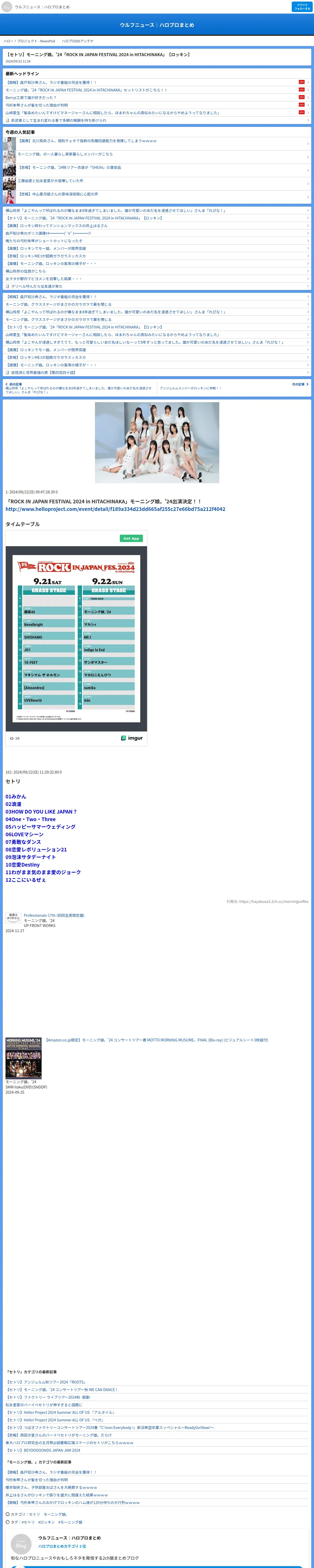Click chevron on デリヘル呼んだら女友達が来た row
The image size is (314, 1568).
tap(308, 286)
